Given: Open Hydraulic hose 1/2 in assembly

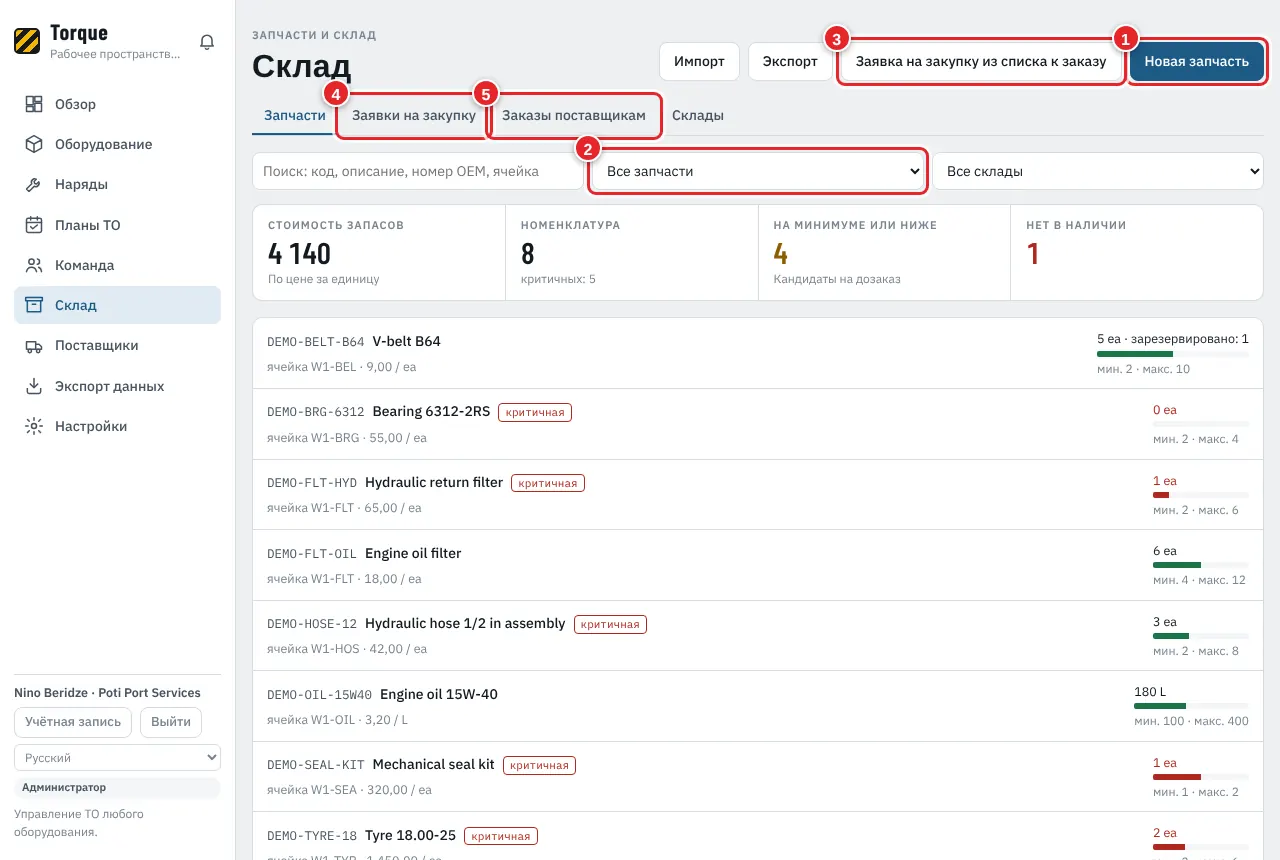Looking at the screenshot, I should point(758,636).
